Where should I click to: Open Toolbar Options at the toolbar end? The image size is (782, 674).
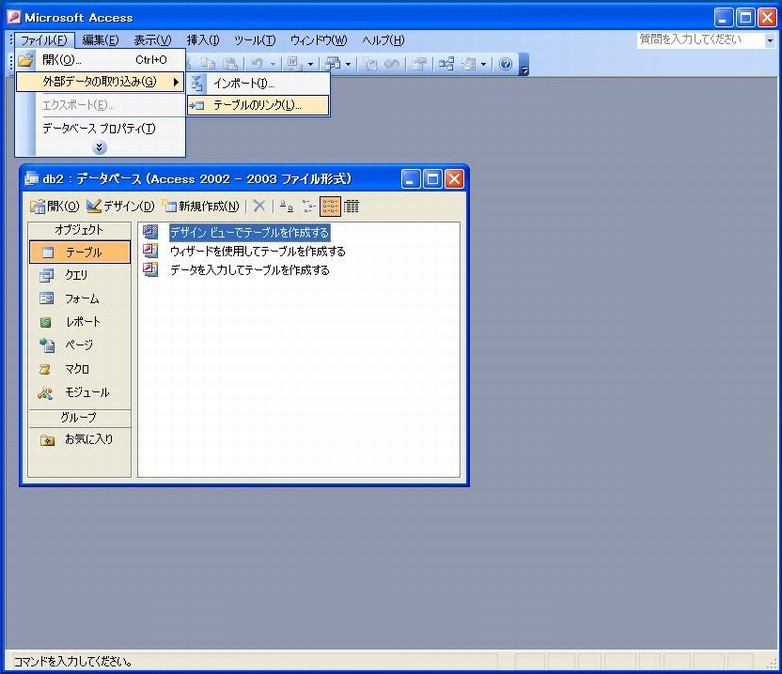point(524,64)
